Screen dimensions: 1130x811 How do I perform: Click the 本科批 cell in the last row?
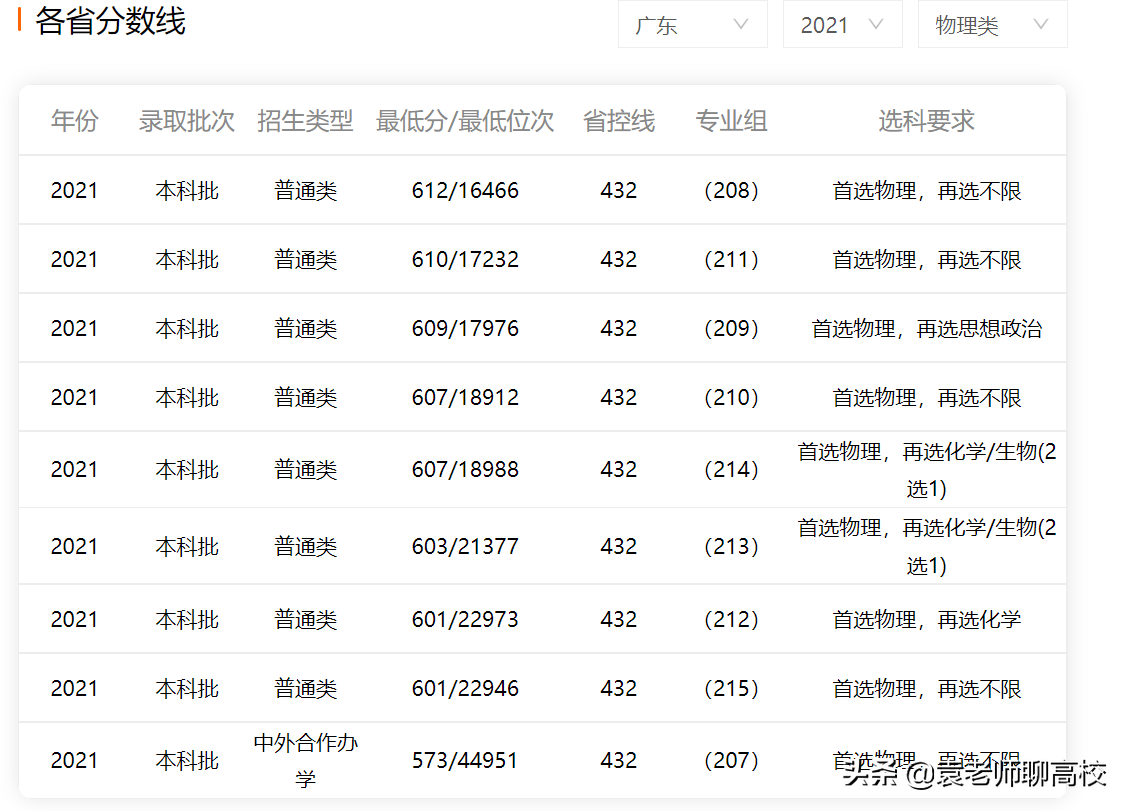click(186, 760)
